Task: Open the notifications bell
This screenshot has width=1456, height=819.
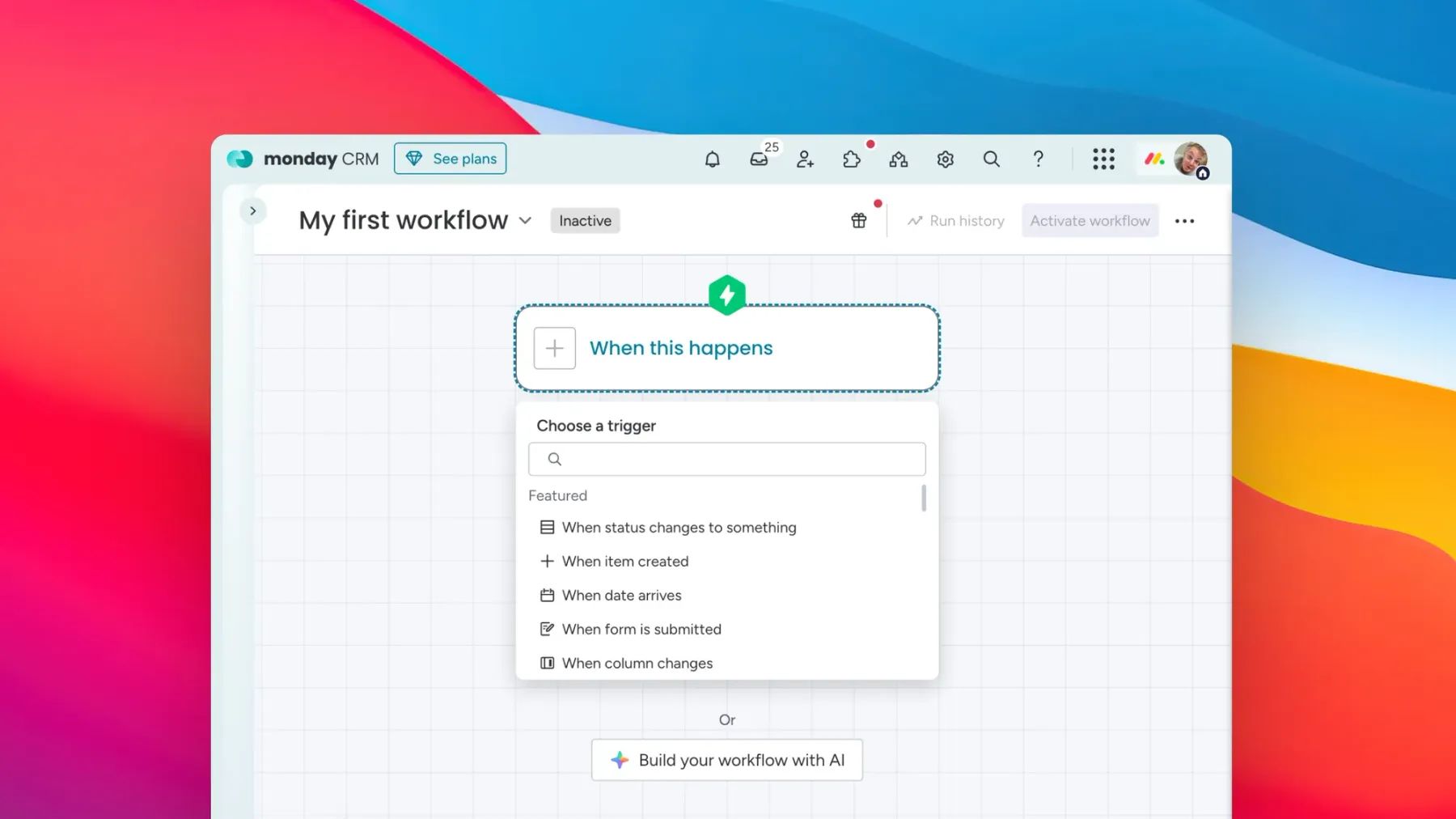Action: pos(713,159)
